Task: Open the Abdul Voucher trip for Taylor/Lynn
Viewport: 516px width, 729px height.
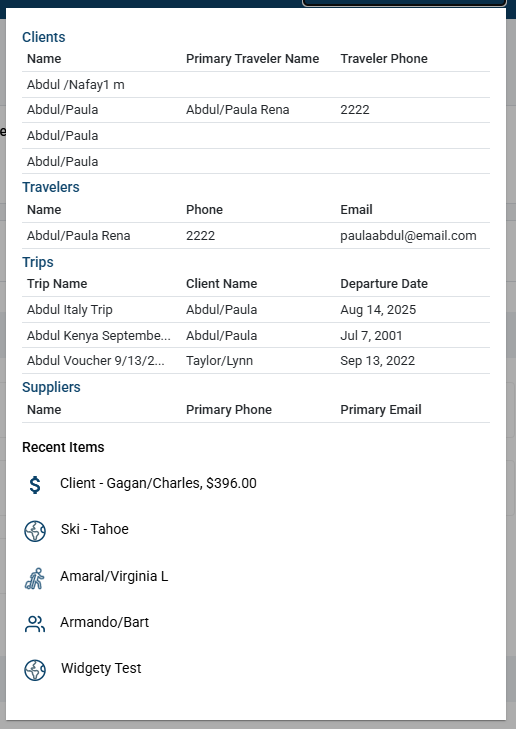Action: [256, 361]
